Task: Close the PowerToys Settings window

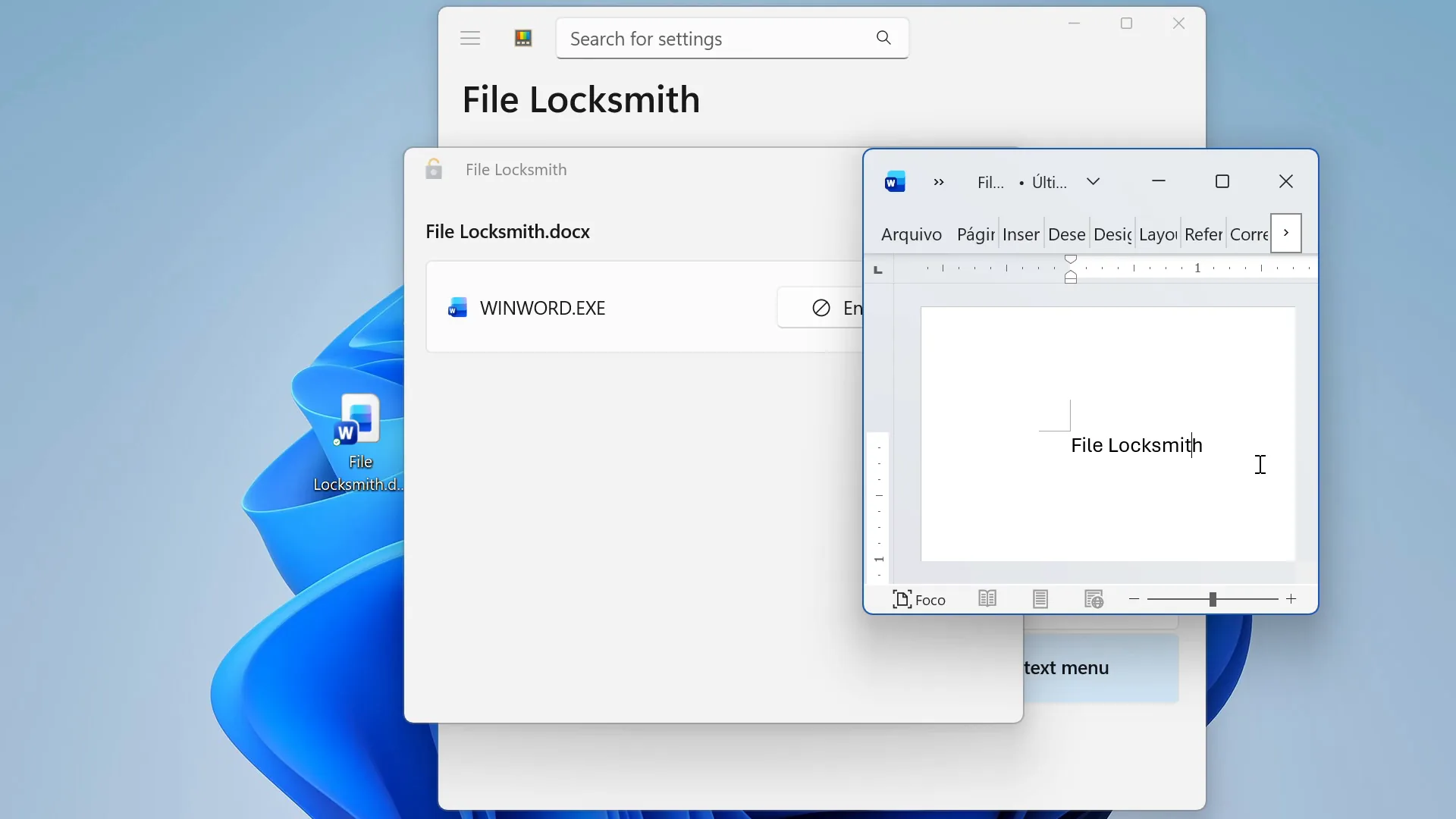Action: tap(1178, 24)
